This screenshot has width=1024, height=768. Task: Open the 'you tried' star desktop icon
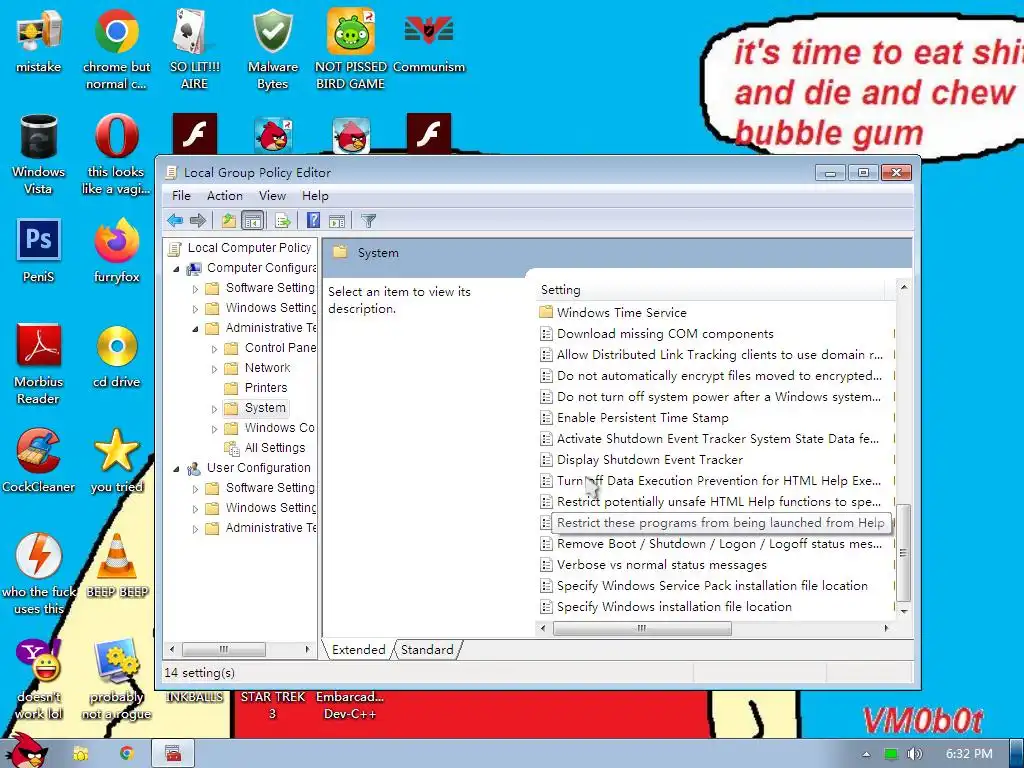(116, 460)
